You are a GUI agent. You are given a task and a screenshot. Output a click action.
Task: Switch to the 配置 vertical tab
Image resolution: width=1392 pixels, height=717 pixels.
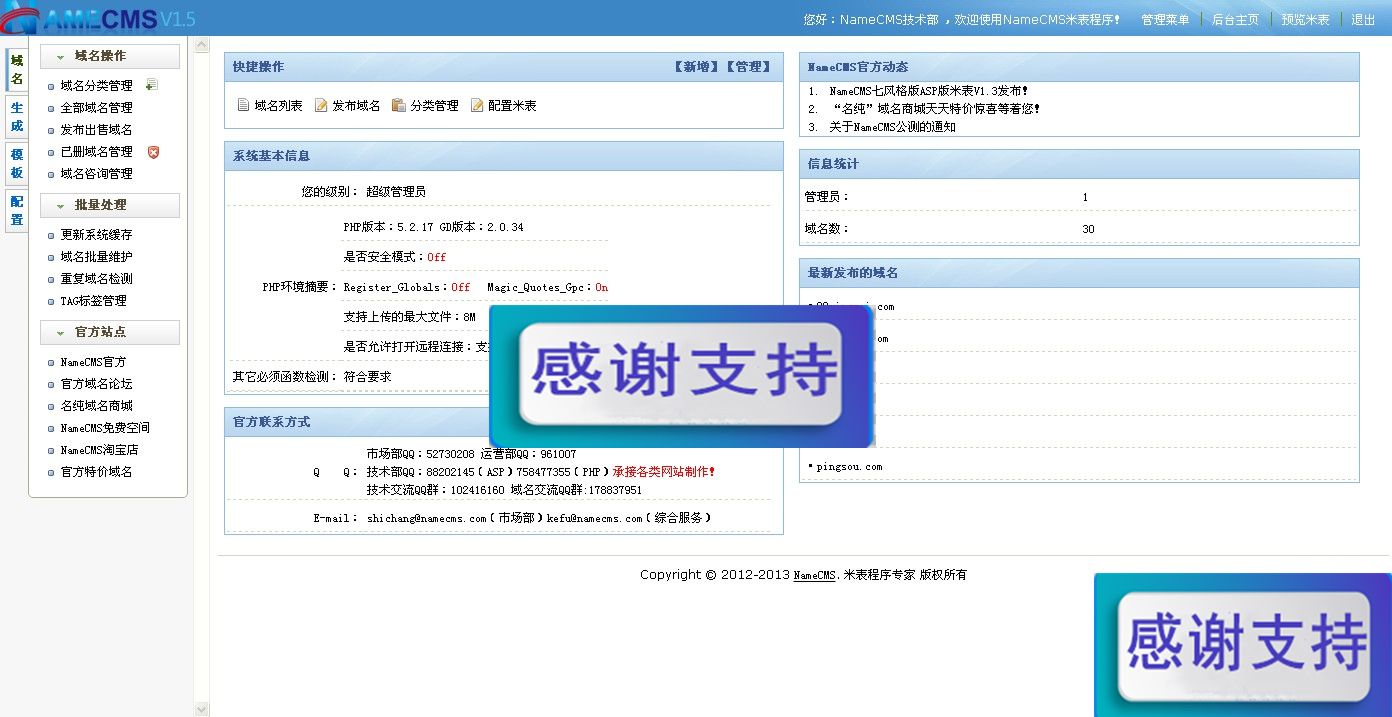tap(17, 210)
